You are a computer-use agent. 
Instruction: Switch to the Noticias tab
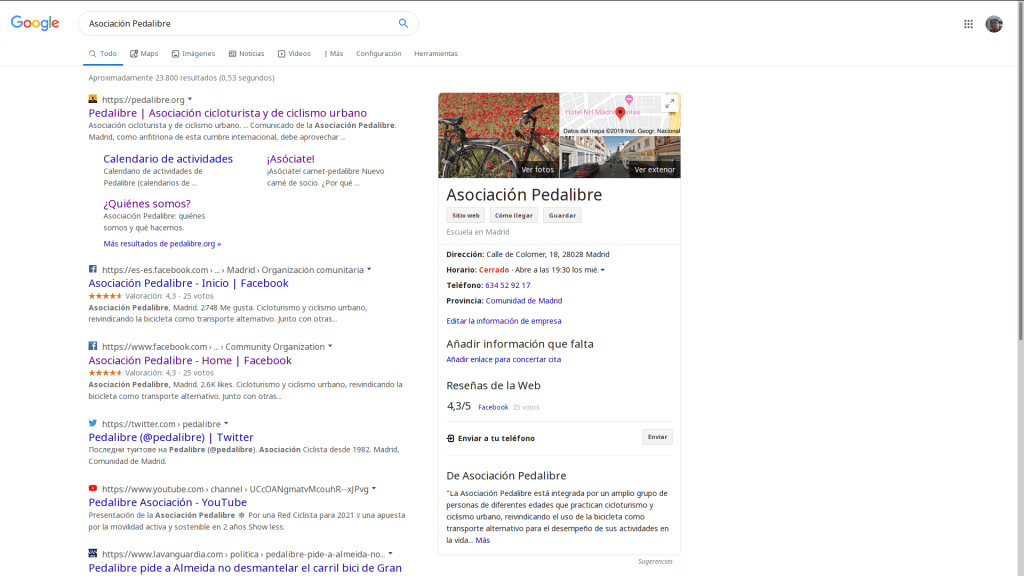pyautogui.click(x=246, y=54)
